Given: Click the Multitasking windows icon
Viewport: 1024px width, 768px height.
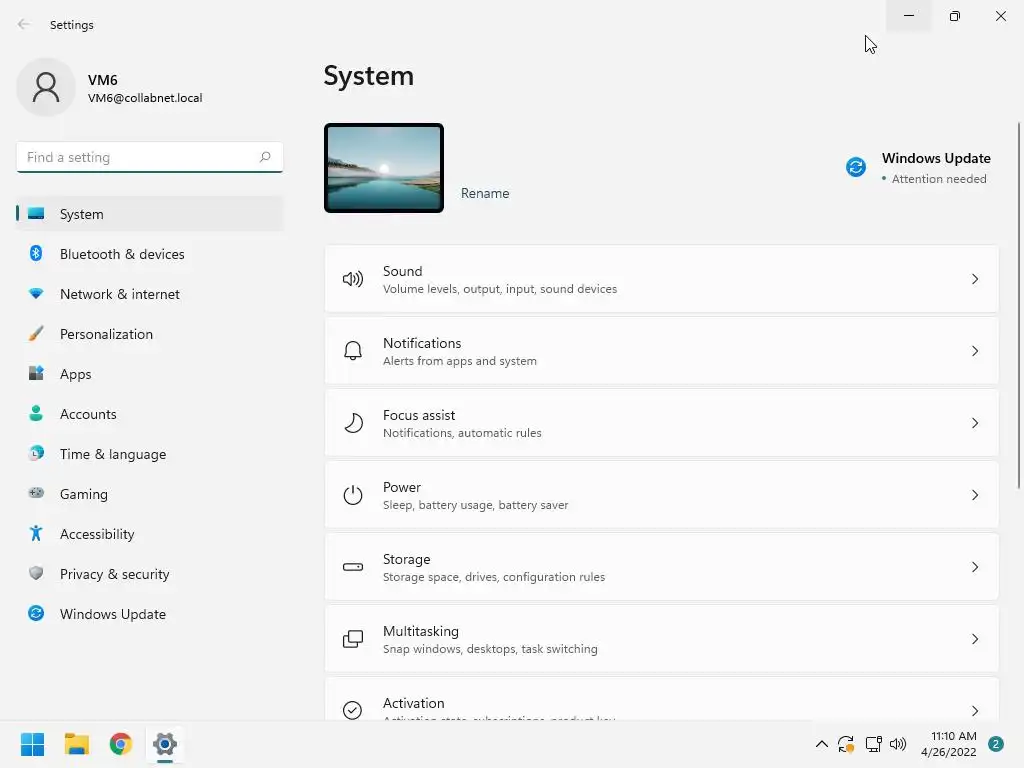Looking at the screenshot, I should pyautogui.click(x=353, y=639).
